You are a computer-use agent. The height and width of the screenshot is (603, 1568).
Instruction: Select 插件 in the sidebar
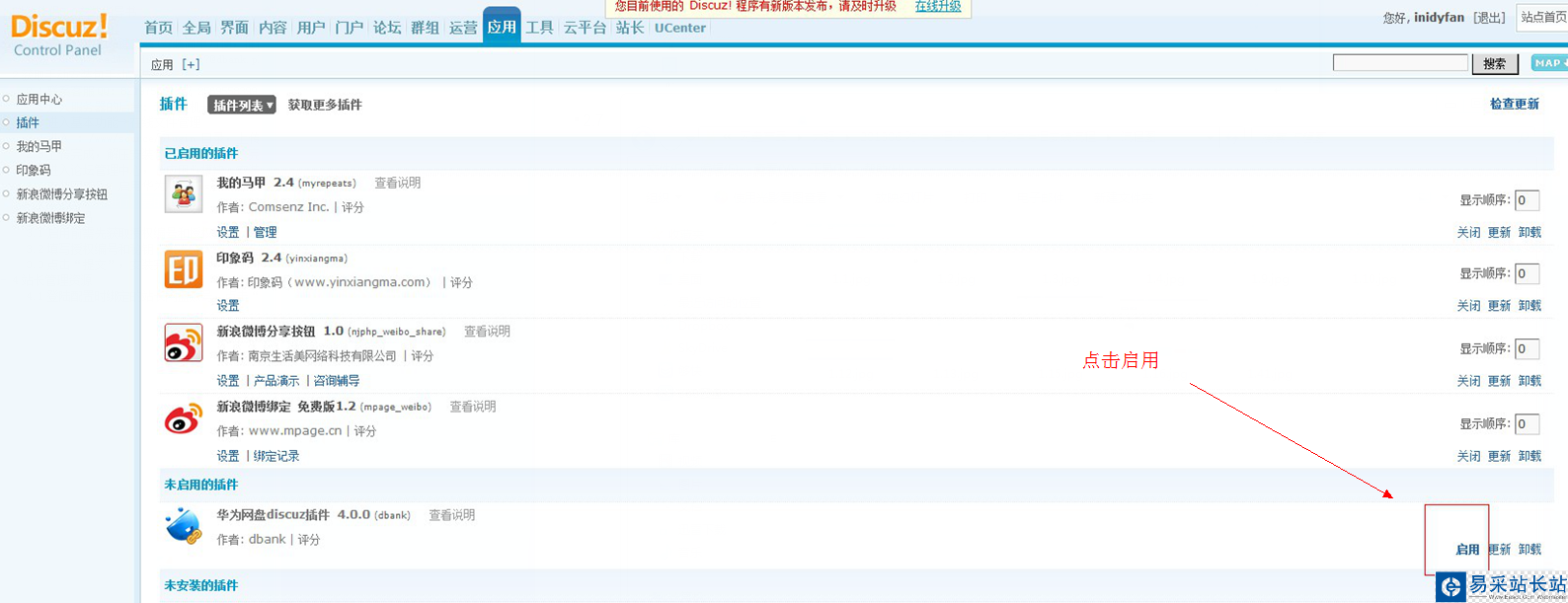point(28,123)
